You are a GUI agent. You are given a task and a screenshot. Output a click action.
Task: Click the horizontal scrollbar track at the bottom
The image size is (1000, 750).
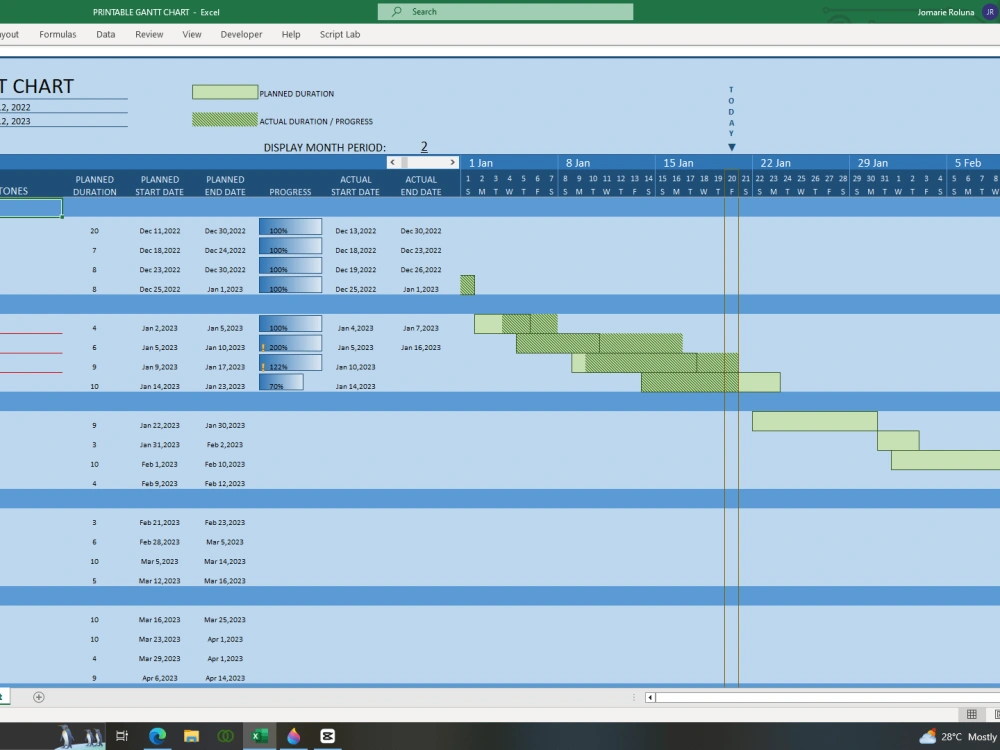tap(827, 697)
